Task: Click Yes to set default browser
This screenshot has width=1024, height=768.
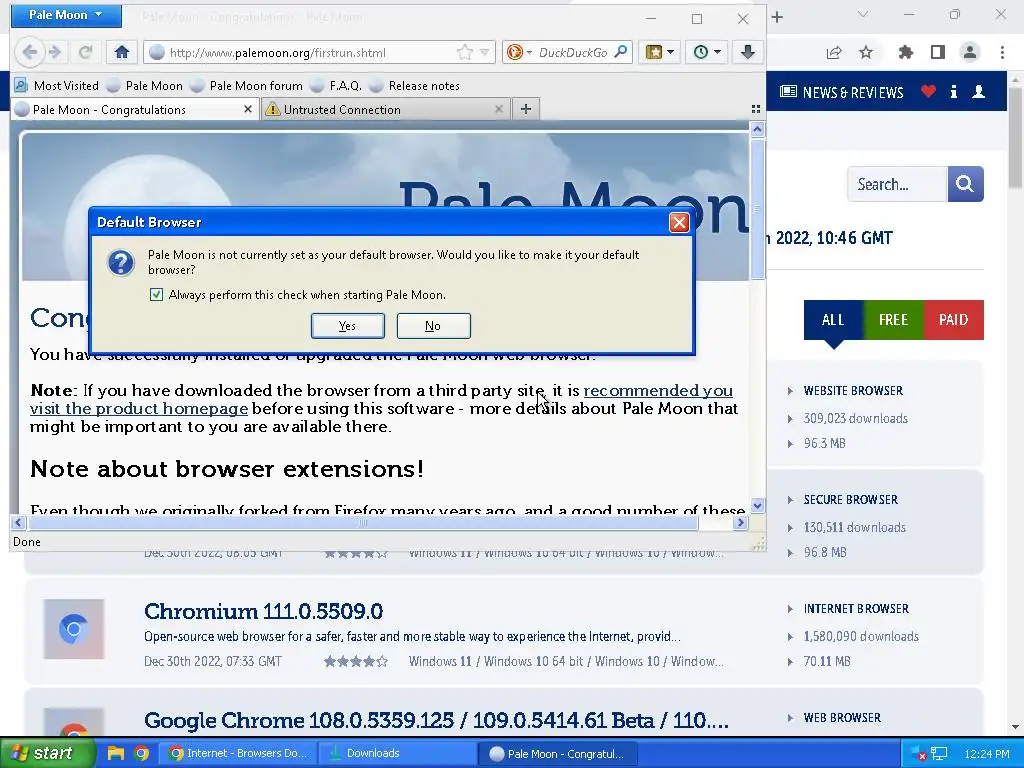Action: [347, 326]
